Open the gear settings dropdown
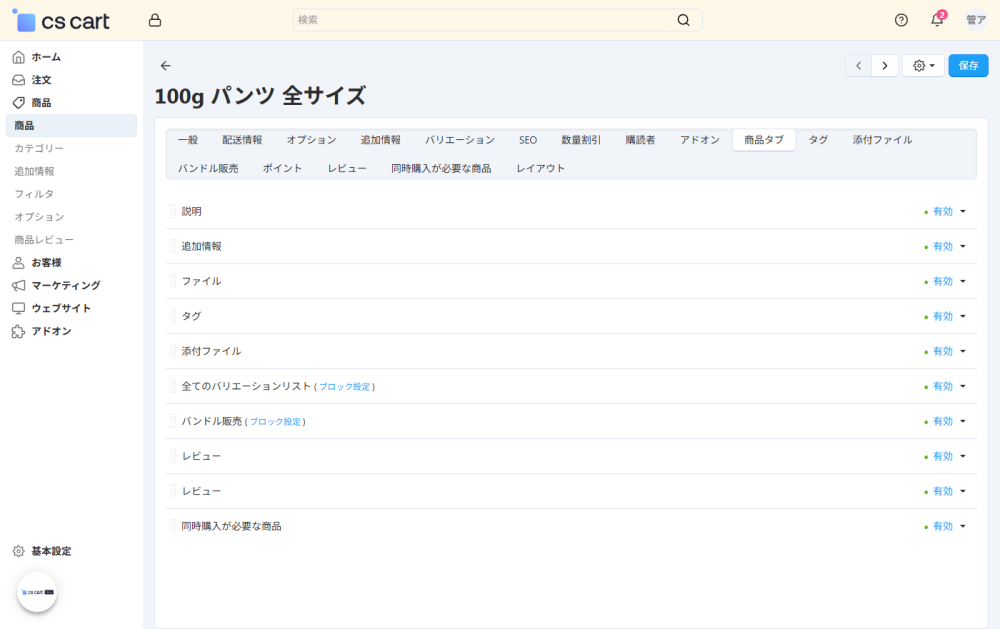The height and width of the screenshot is (629, 1000). pos(923,66)
